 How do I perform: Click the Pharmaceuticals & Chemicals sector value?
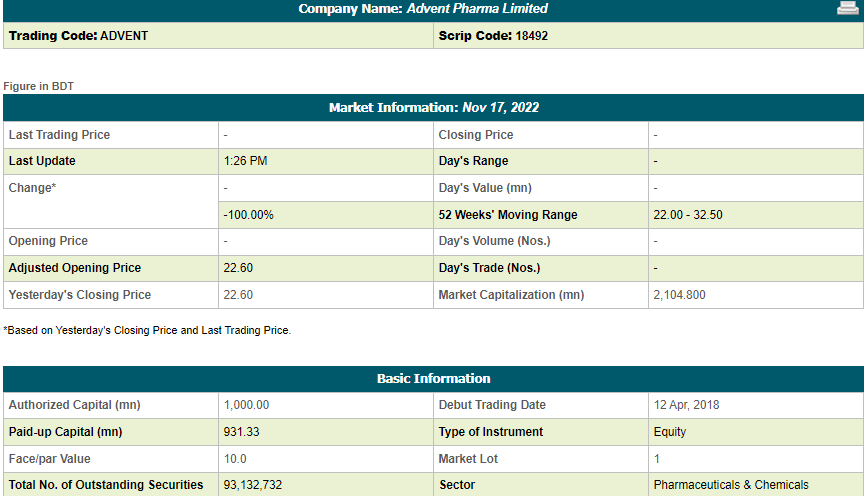click(x=731, y=485)
